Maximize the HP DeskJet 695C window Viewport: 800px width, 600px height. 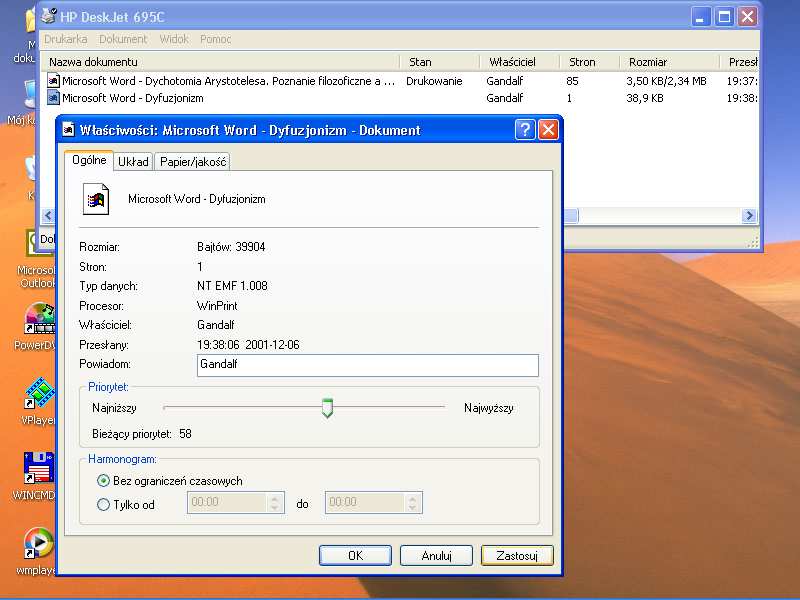click(x=724, y=17)
